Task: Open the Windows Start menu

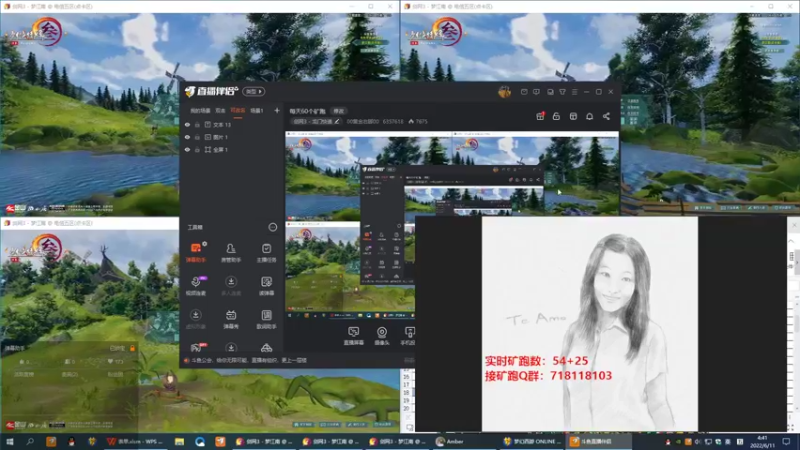Action: point(10,441)
